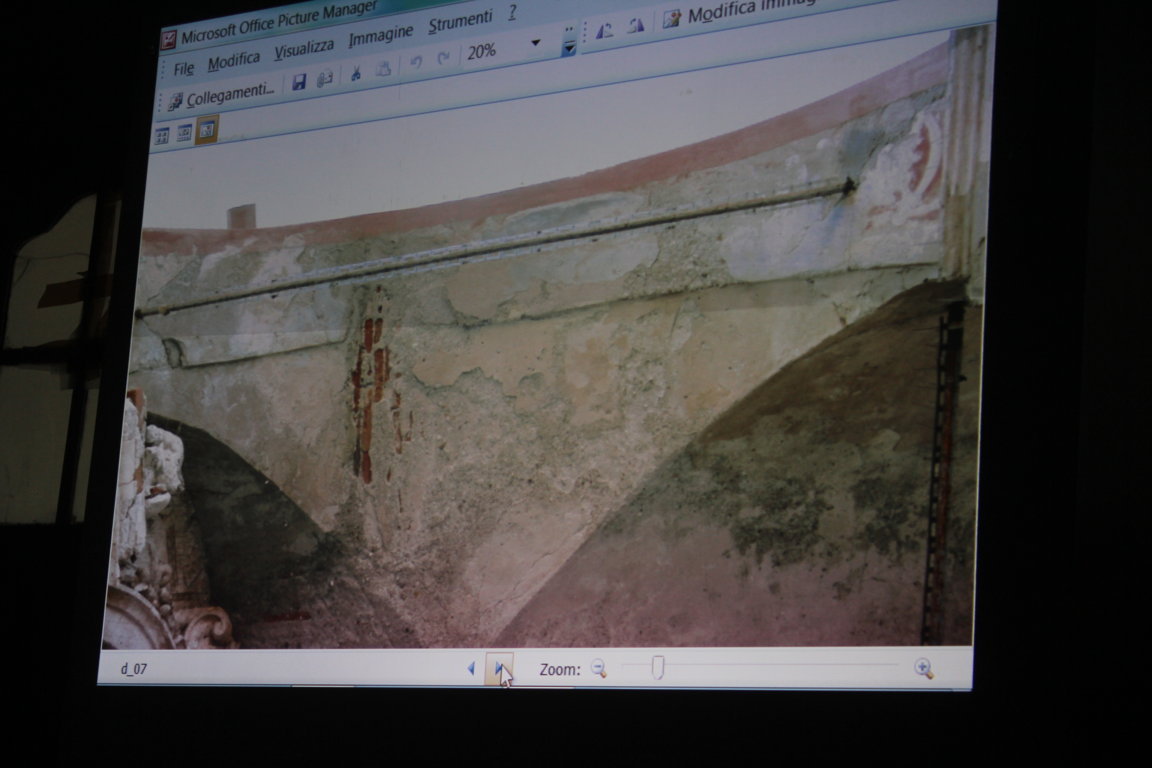The image size is (1152, 768).
Task: Click the Rotate right icon
Action: (x=636, y=26)
